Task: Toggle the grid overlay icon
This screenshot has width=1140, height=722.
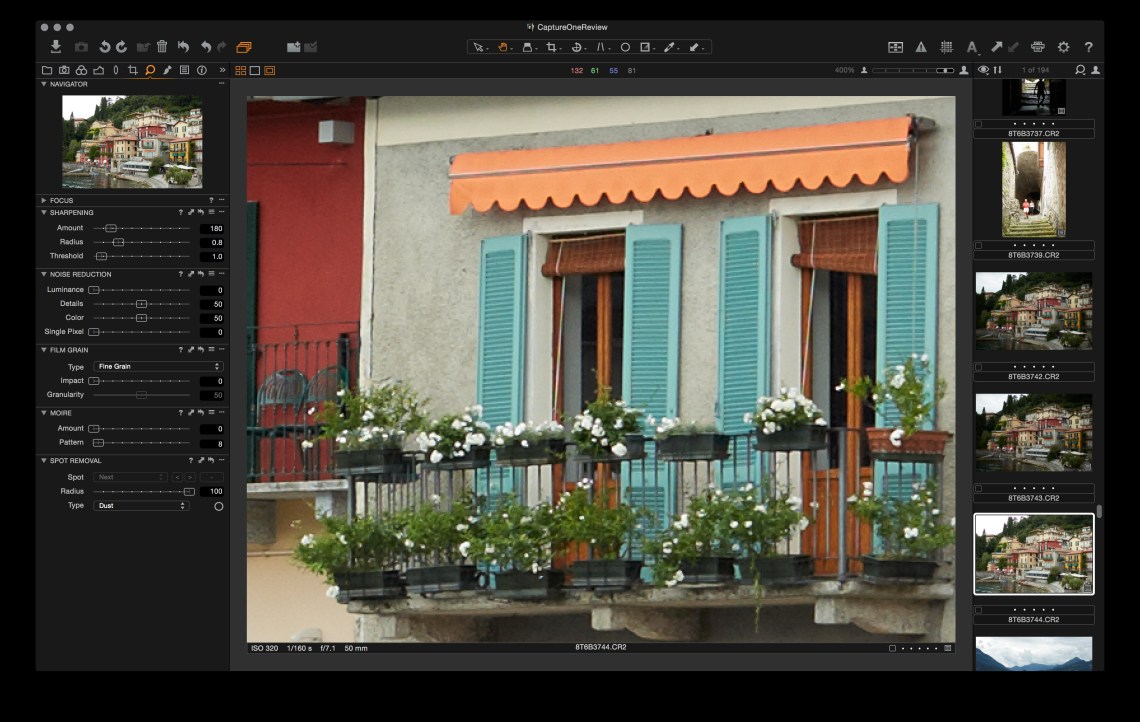Action: (946, 47)
